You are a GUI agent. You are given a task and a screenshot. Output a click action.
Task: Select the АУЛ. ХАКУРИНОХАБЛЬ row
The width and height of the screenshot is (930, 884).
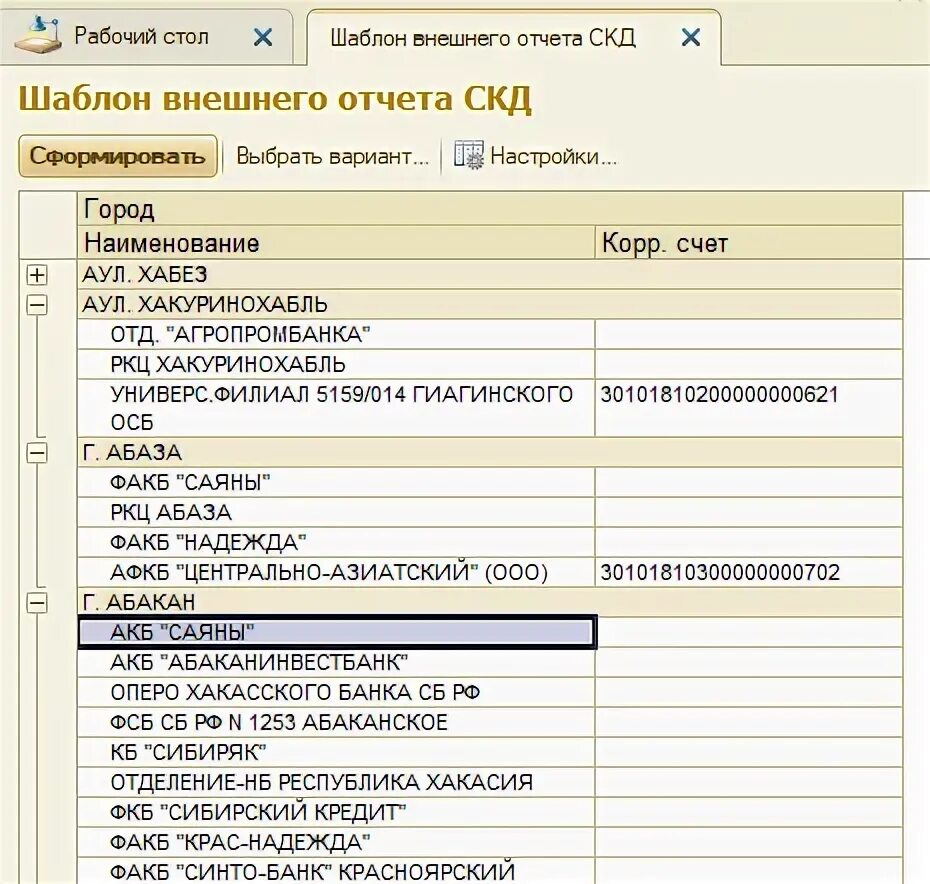(x=490, y=304)
